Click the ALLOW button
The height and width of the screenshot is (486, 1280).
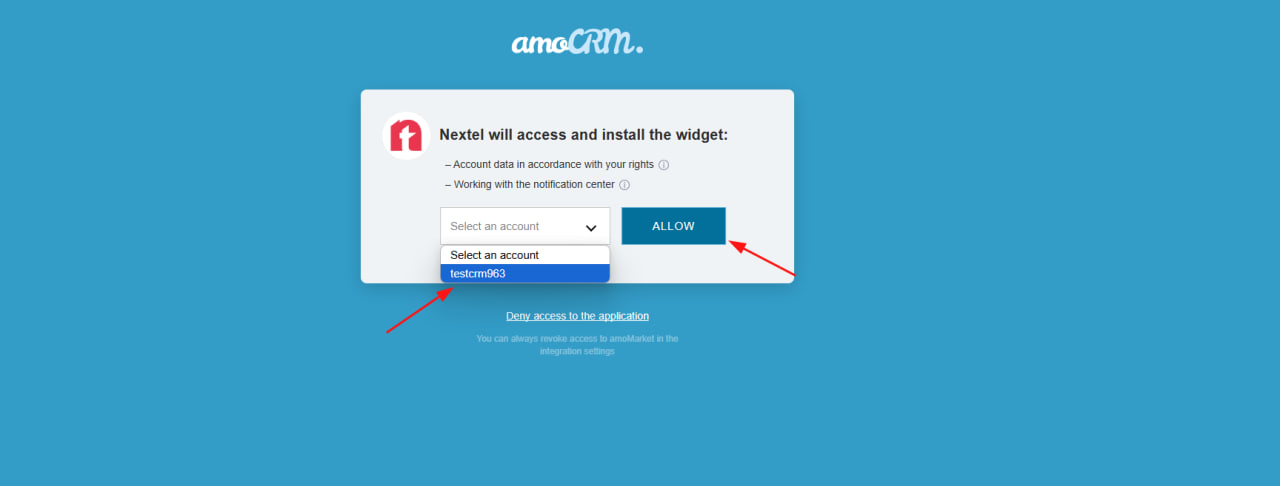click(673, 226)
